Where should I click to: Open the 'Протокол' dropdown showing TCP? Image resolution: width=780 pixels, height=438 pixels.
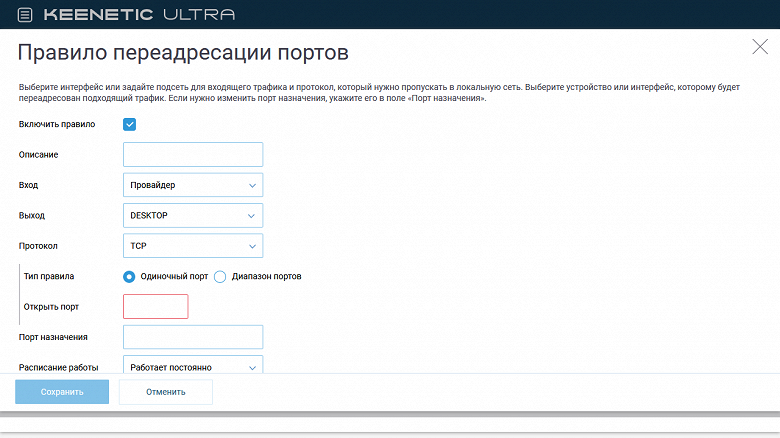[193, 246]
